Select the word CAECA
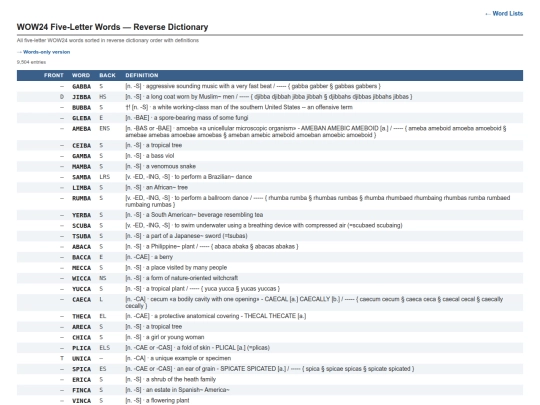540x405 pixels. (x=82, y=300)
